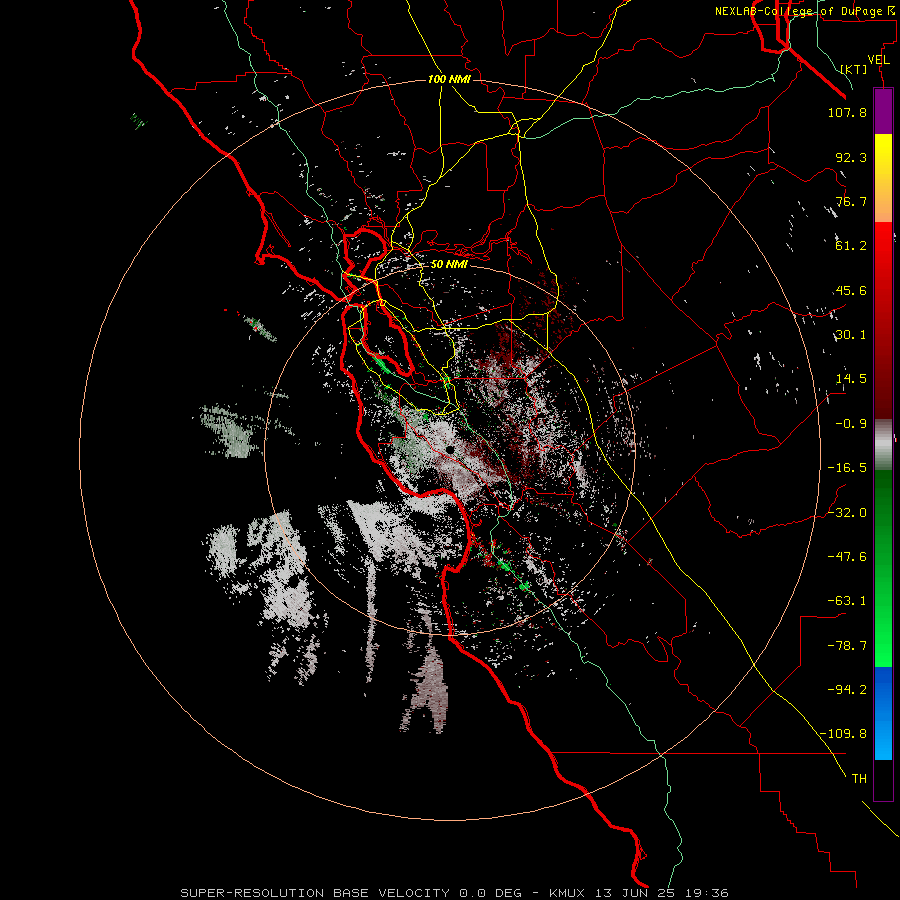Click the 30.1 legend value
Screen dimensions: 900x900
[851, 335]
